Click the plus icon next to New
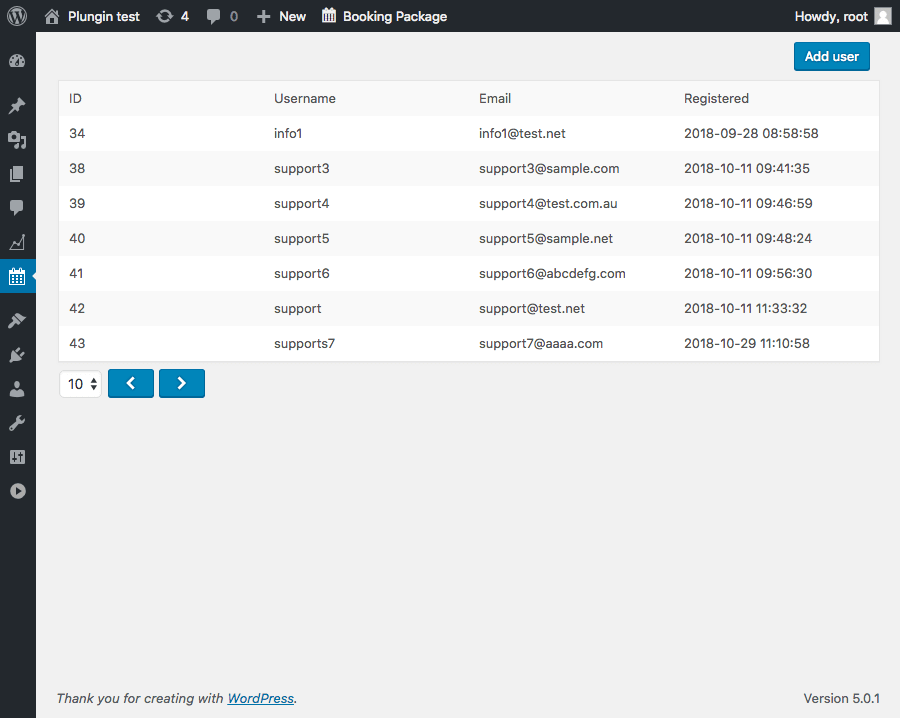This screenshot has height=718, width=900. pos(263,17)
